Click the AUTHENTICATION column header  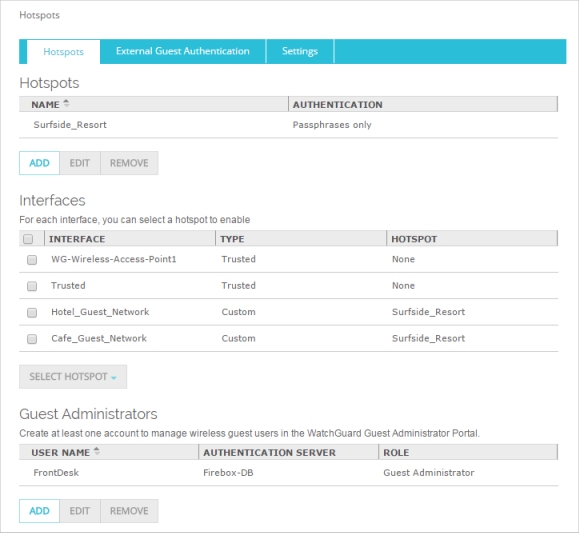pos(423,105)
